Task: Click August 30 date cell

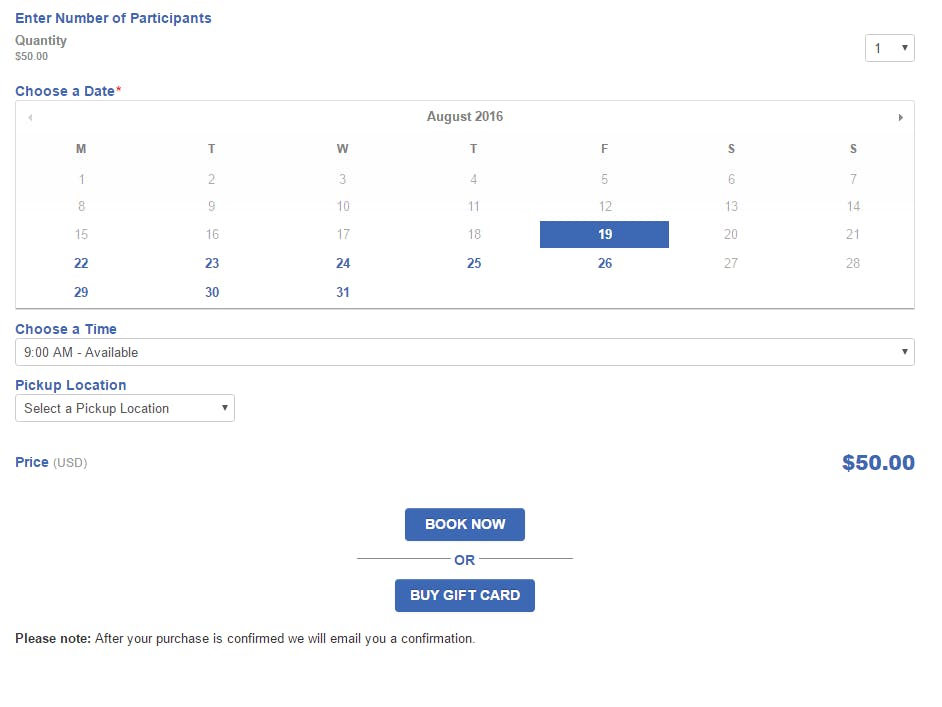Action: (212, 293)
